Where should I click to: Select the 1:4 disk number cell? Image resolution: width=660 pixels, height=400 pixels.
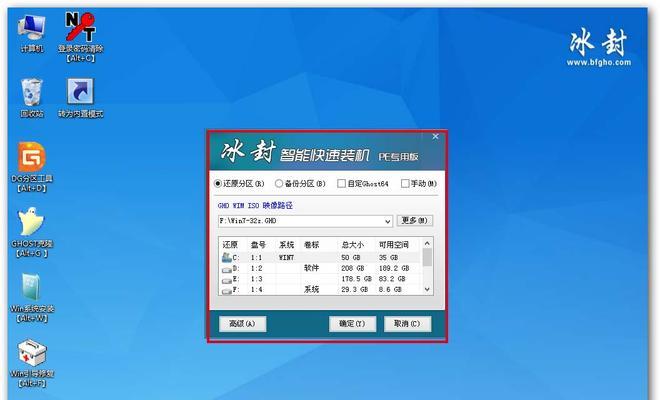256,290
